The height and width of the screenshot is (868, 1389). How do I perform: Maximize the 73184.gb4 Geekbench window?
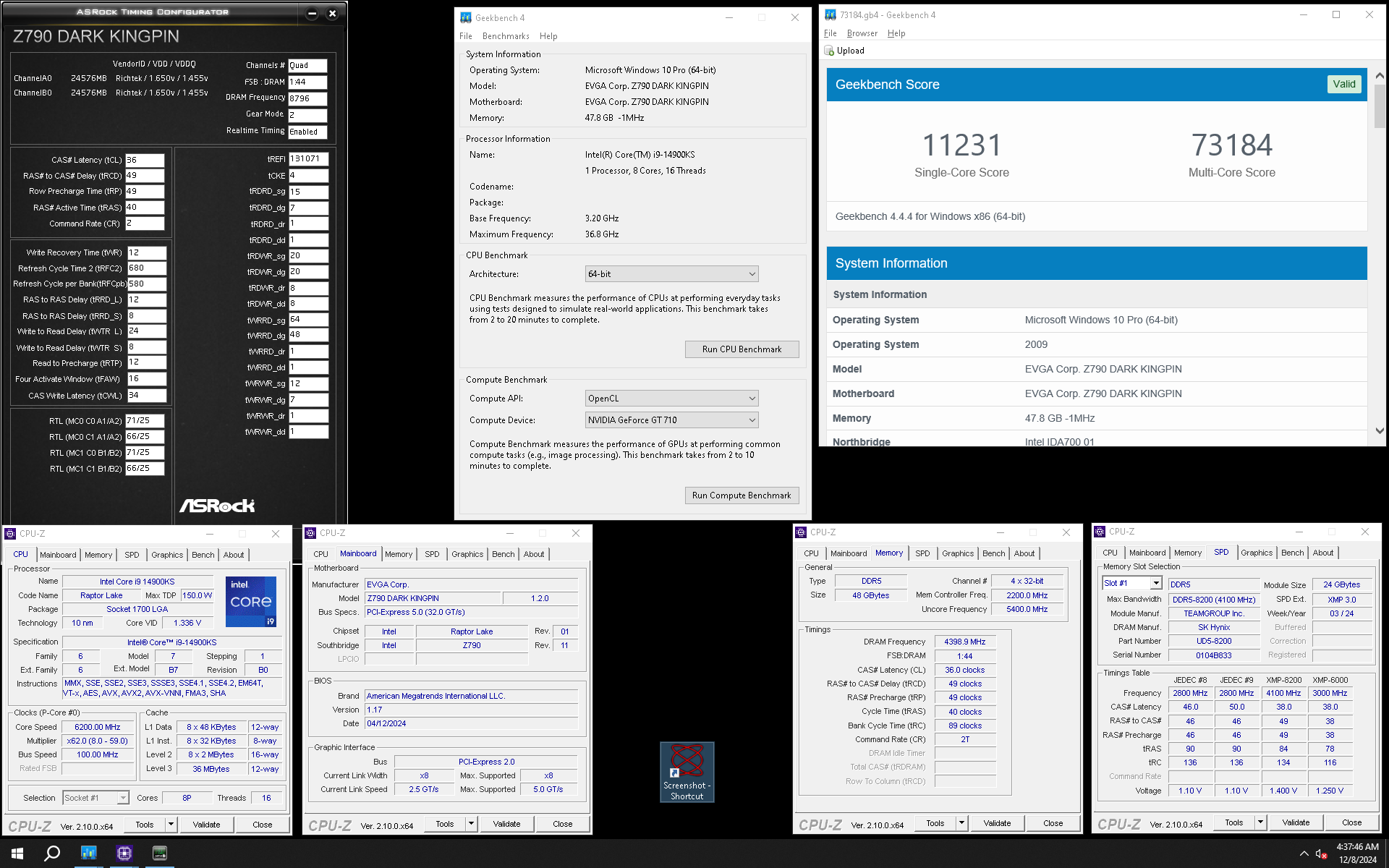[x=1336, y=14]
